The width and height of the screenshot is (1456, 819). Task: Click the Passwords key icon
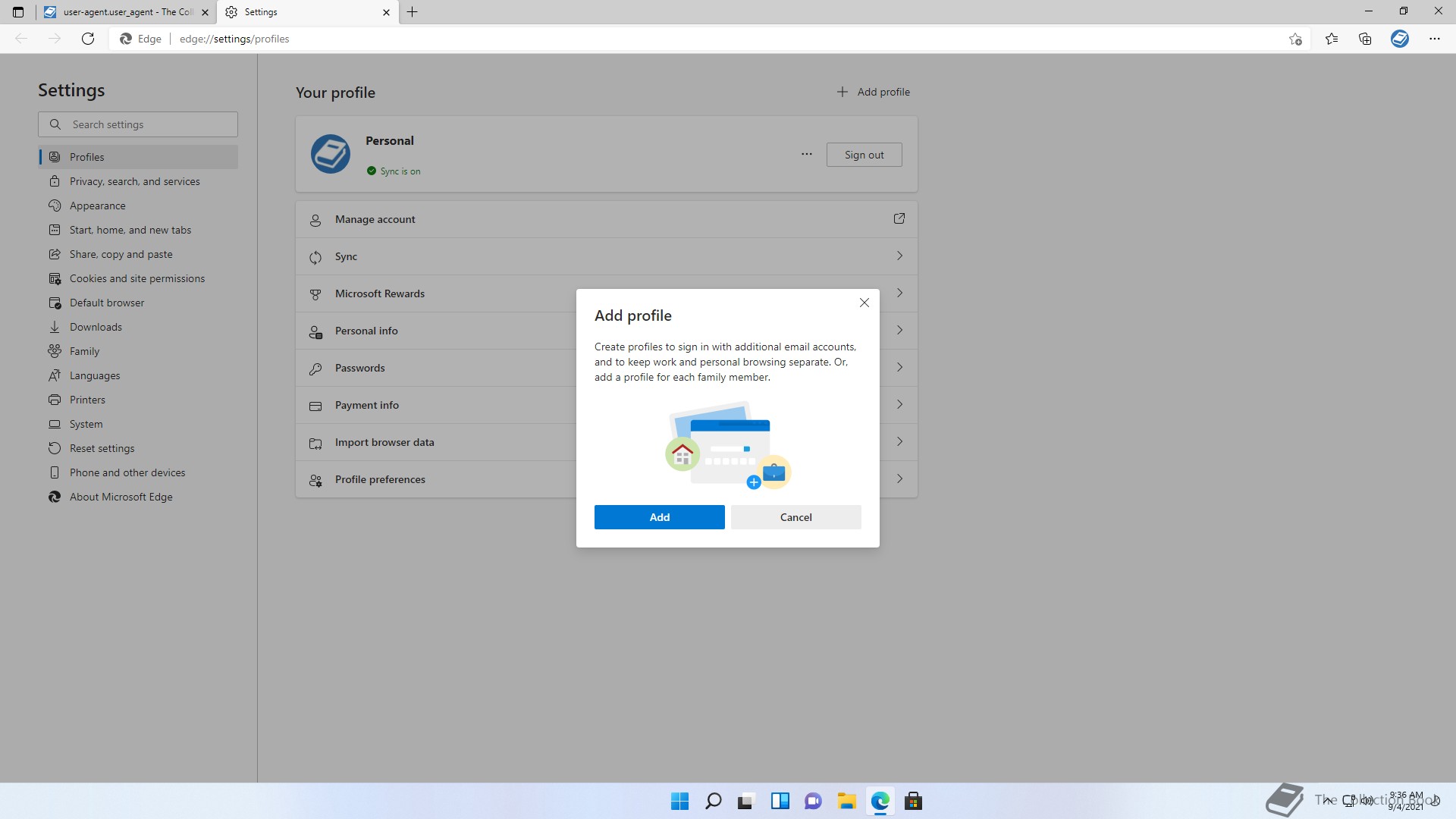[315, 369]
